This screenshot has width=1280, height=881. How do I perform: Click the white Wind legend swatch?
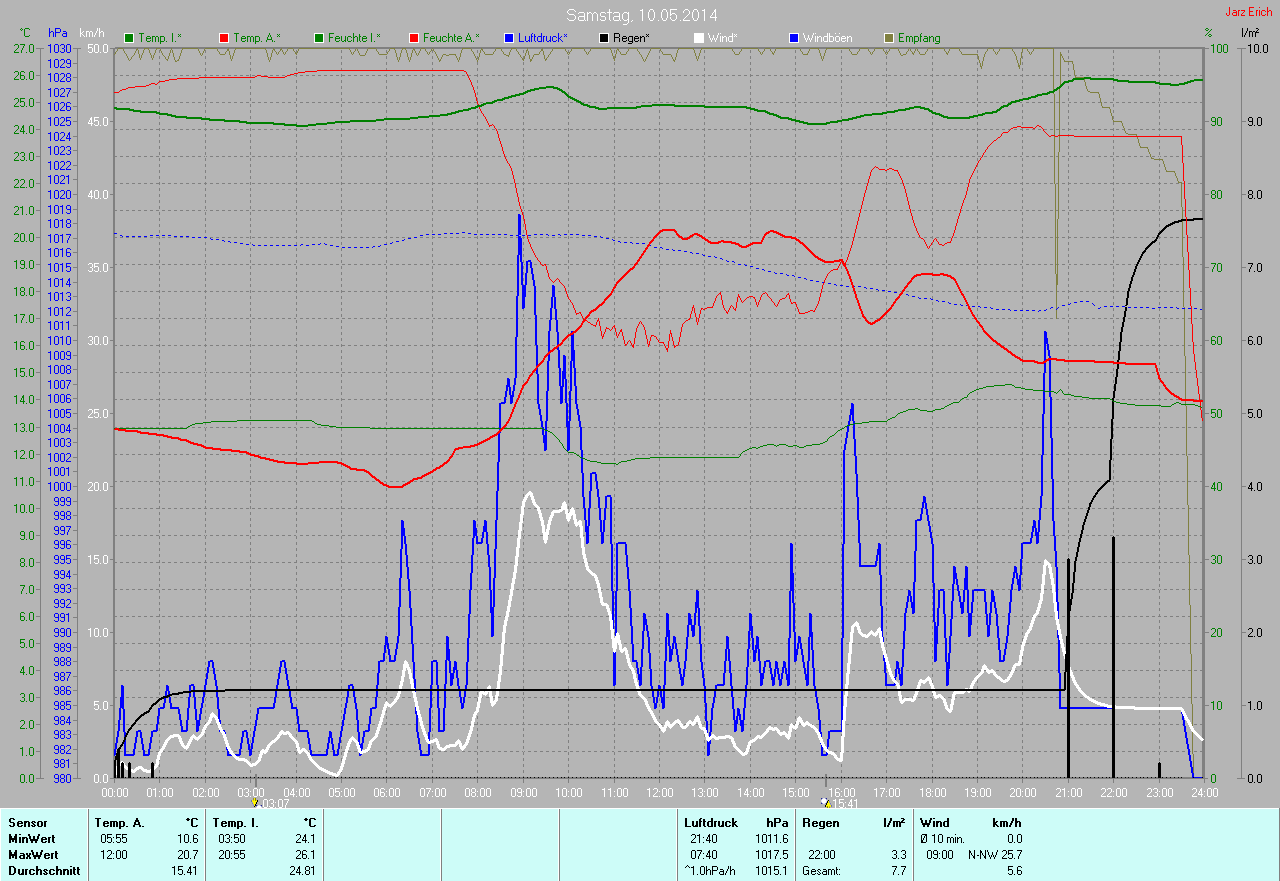coord(698,38)
